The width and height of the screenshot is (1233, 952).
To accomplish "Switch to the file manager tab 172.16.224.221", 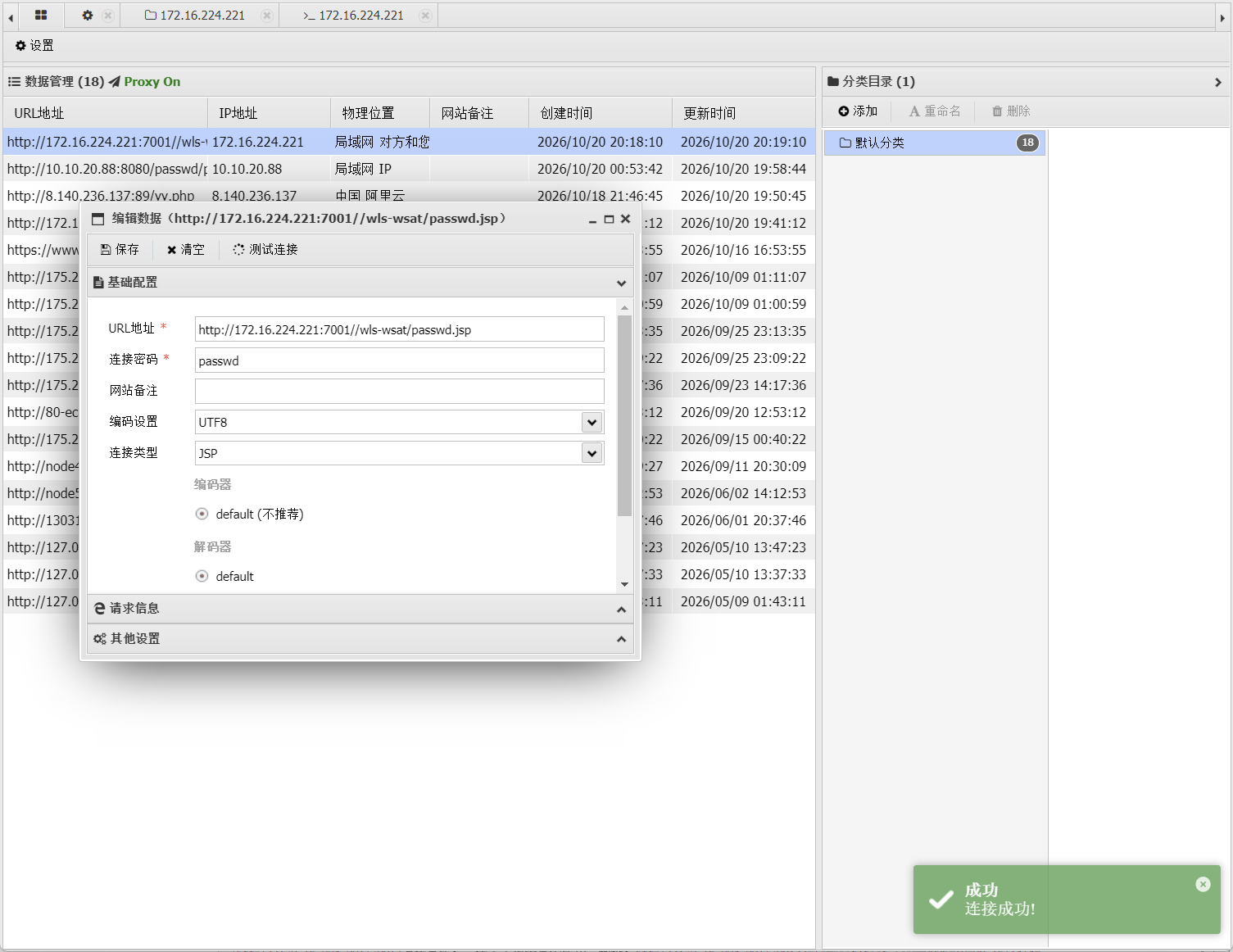I will pyautogui.click(x=195, y=15).
